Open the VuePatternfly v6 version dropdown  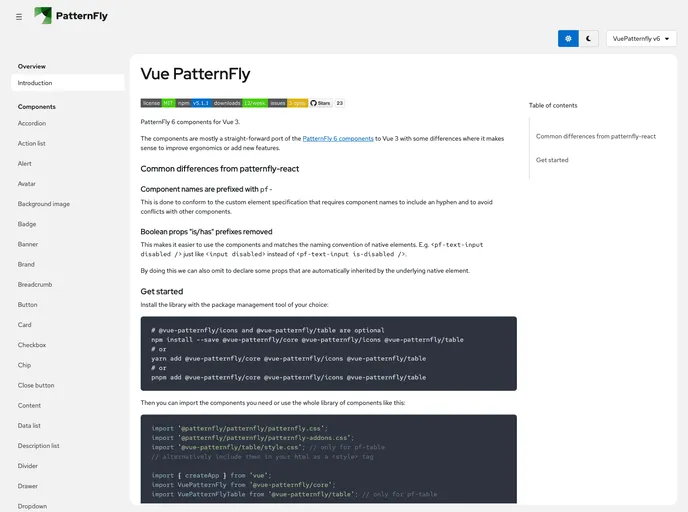click(641, 39)
